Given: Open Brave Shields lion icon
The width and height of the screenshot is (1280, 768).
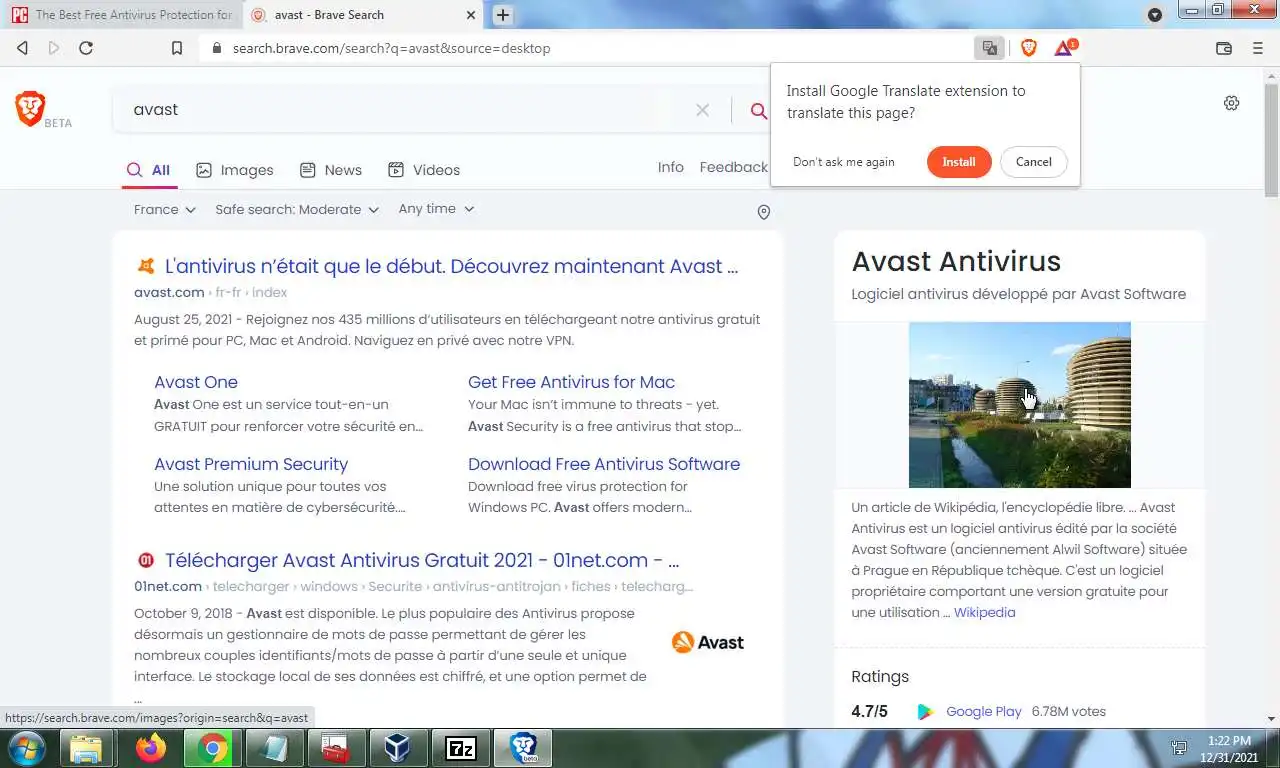Looking at the screenshot, I should 1028,48.
